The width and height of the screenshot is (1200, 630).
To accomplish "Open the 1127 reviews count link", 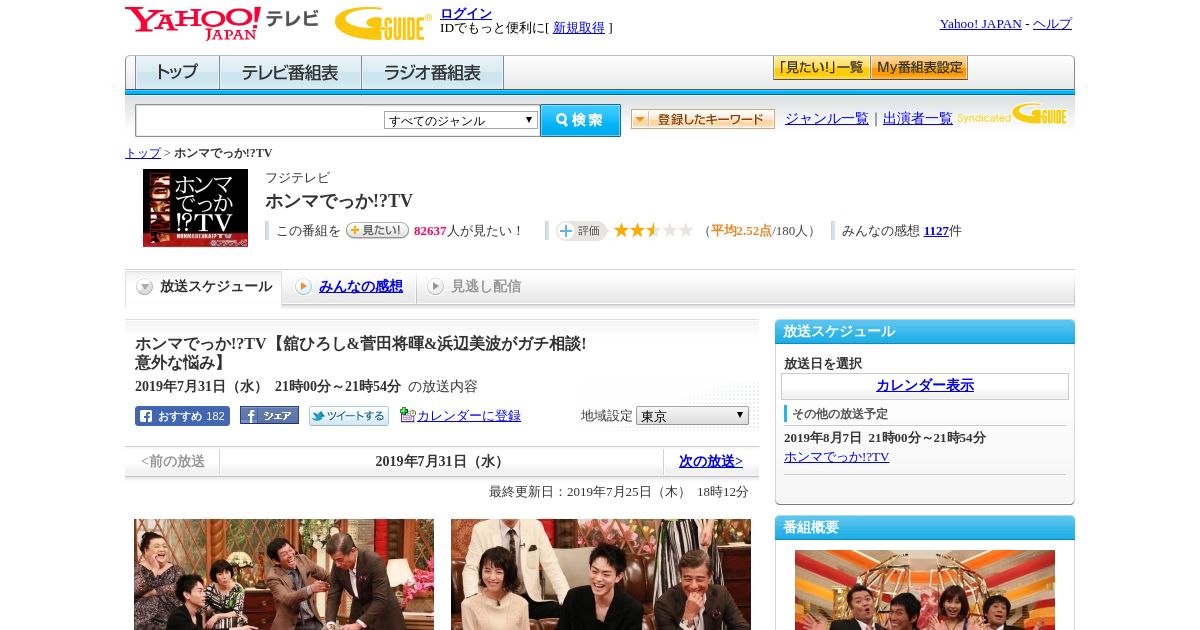I will click(x=936, y=231).
